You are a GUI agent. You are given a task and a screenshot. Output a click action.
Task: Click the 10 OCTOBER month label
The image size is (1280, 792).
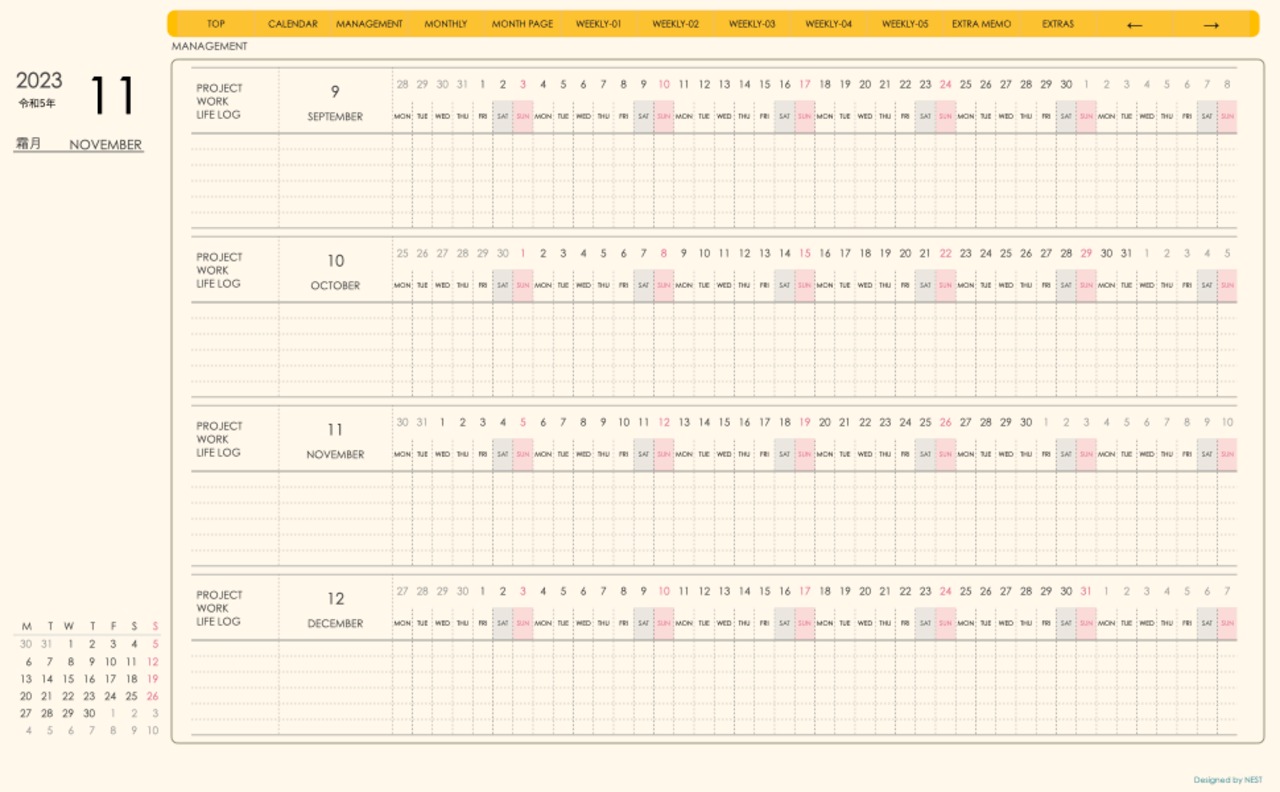click(x=335, y=272)
